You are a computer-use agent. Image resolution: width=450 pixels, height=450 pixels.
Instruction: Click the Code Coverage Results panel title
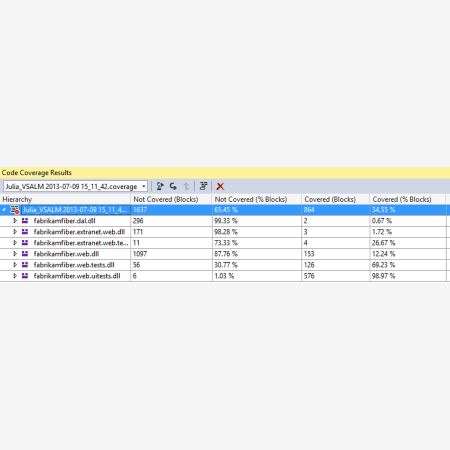pyautogui.click(x=37, y=173)
